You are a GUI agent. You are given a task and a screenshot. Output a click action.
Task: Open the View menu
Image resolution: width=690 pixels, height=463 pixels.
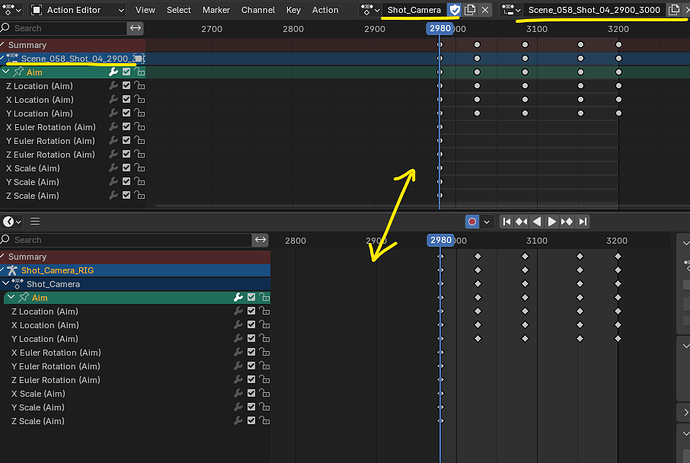click(145, 10)
